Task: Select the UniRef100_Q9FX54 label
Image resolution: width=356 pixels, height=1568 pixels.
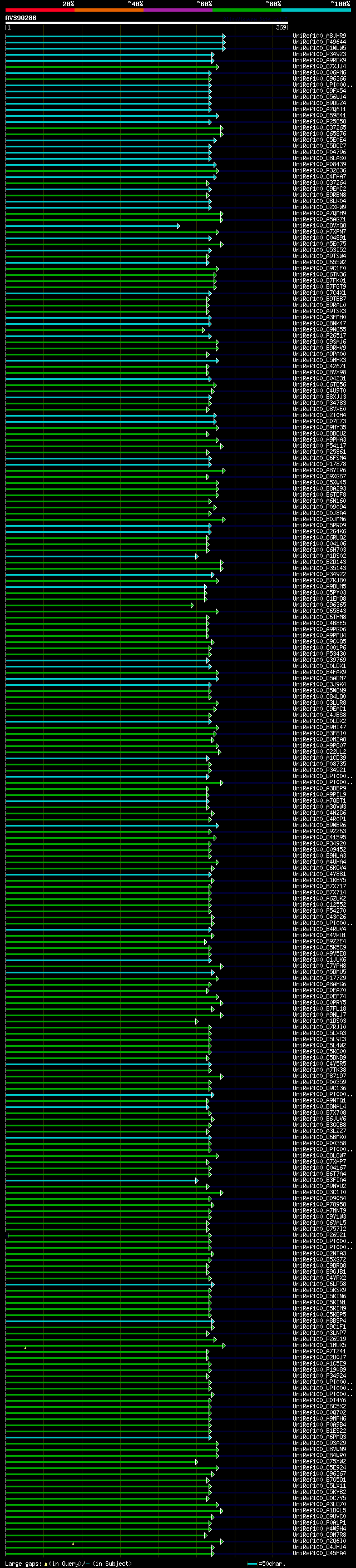Action: click(x=319, y=91)
